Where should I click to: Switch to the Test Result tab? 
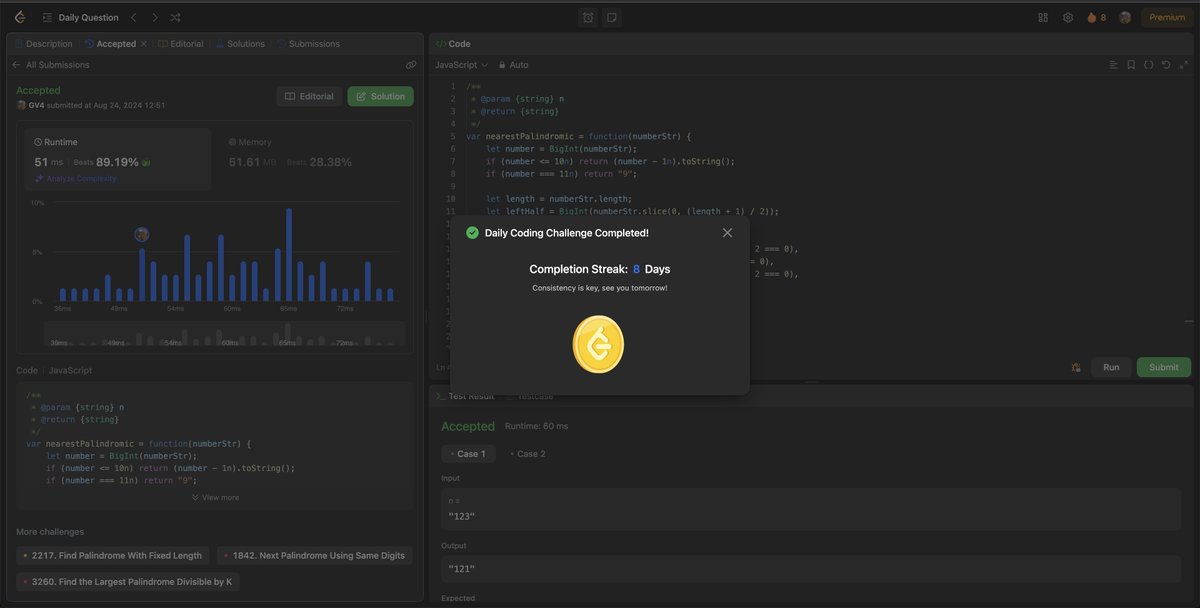tap(464, 396)
